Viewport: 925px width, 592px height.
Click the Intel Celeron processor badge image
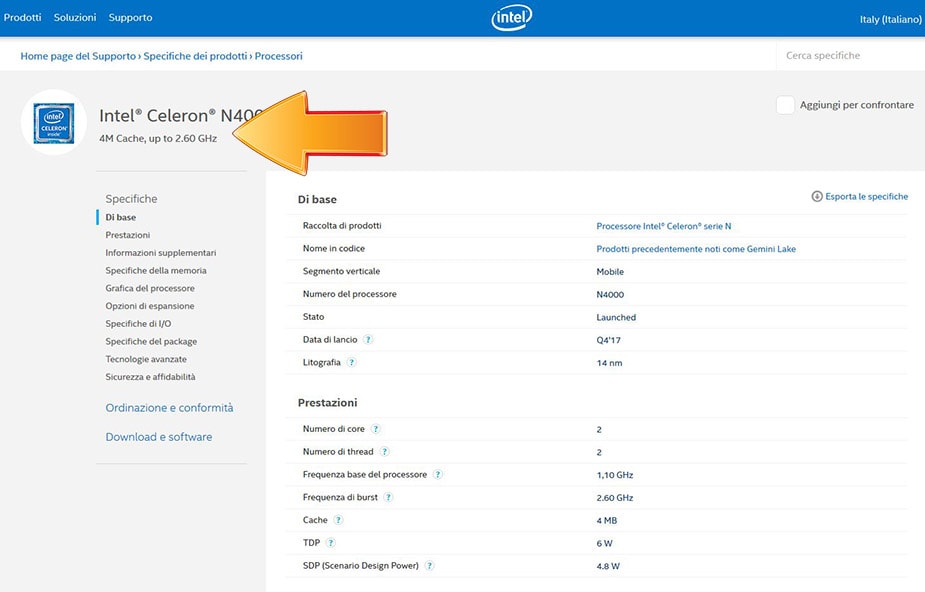[x=54, y=123]
